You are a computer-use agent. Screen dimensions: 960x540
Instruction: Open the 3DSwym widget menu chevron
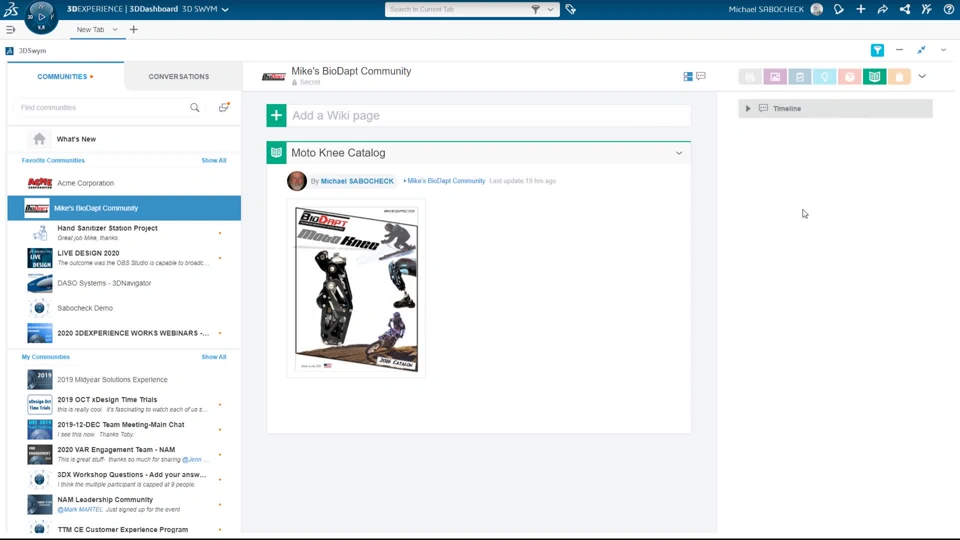point(943,50)
